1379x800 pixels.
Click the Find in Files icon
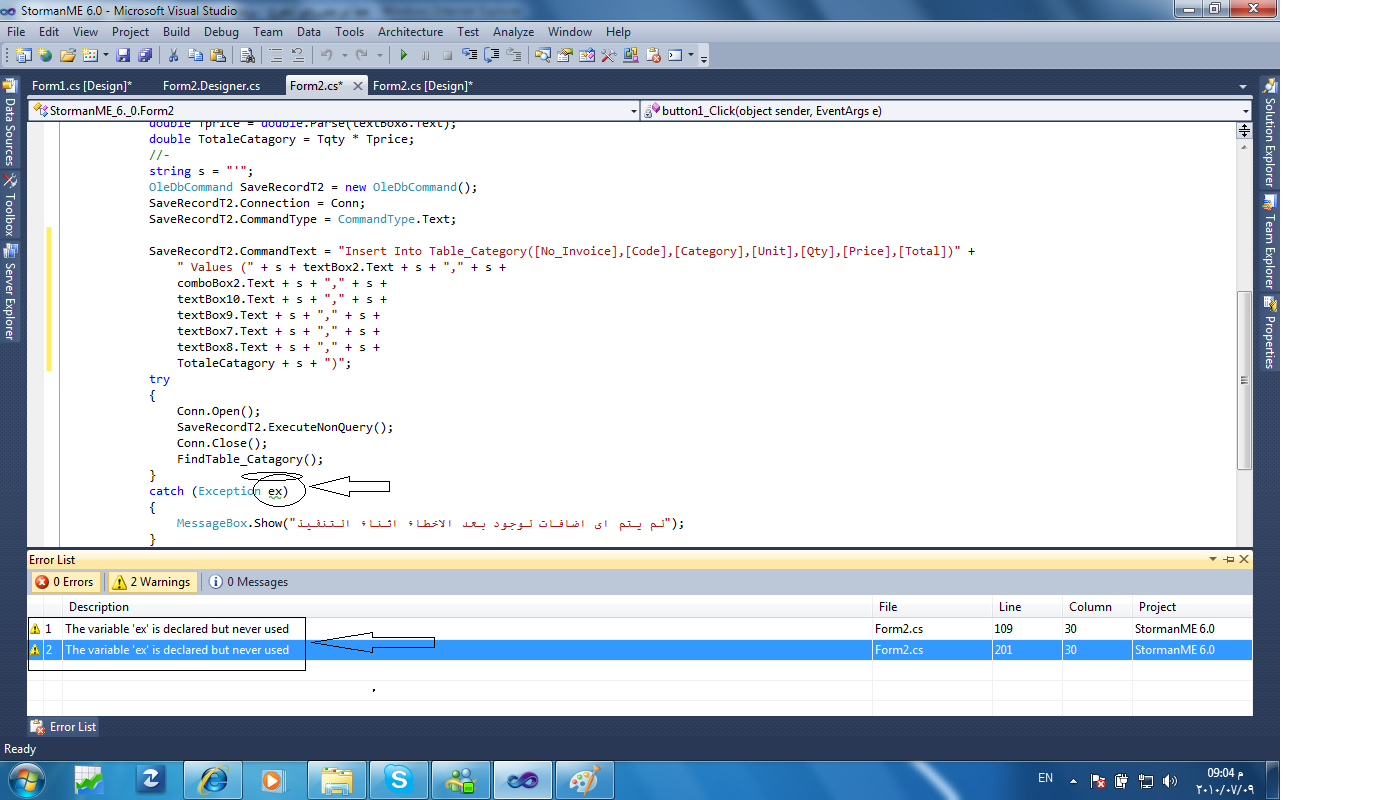[x=247, y=55]
